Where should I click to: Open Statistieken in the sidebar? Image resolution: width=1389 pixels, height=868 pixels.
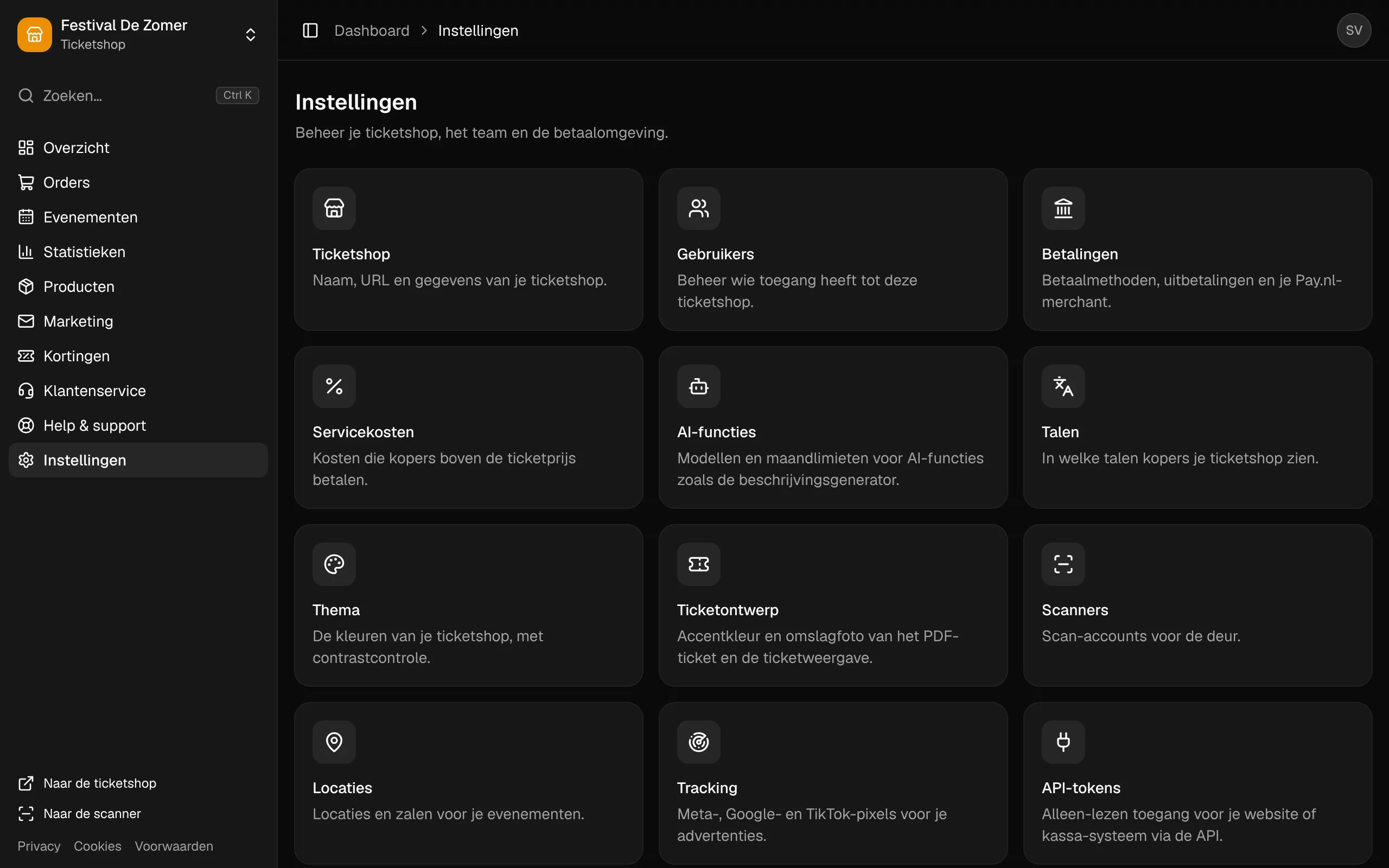pyautogui.click(x=138, y=252)
